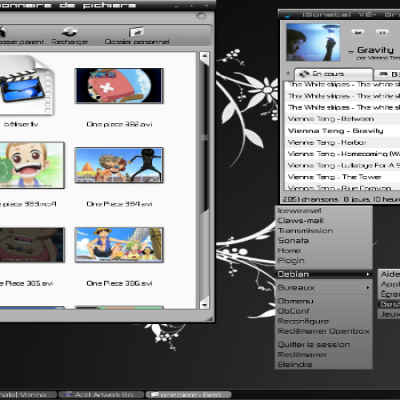Click the Recharger reload icon
This screenshot has height=400, width=400.
(x=70, y=32)
